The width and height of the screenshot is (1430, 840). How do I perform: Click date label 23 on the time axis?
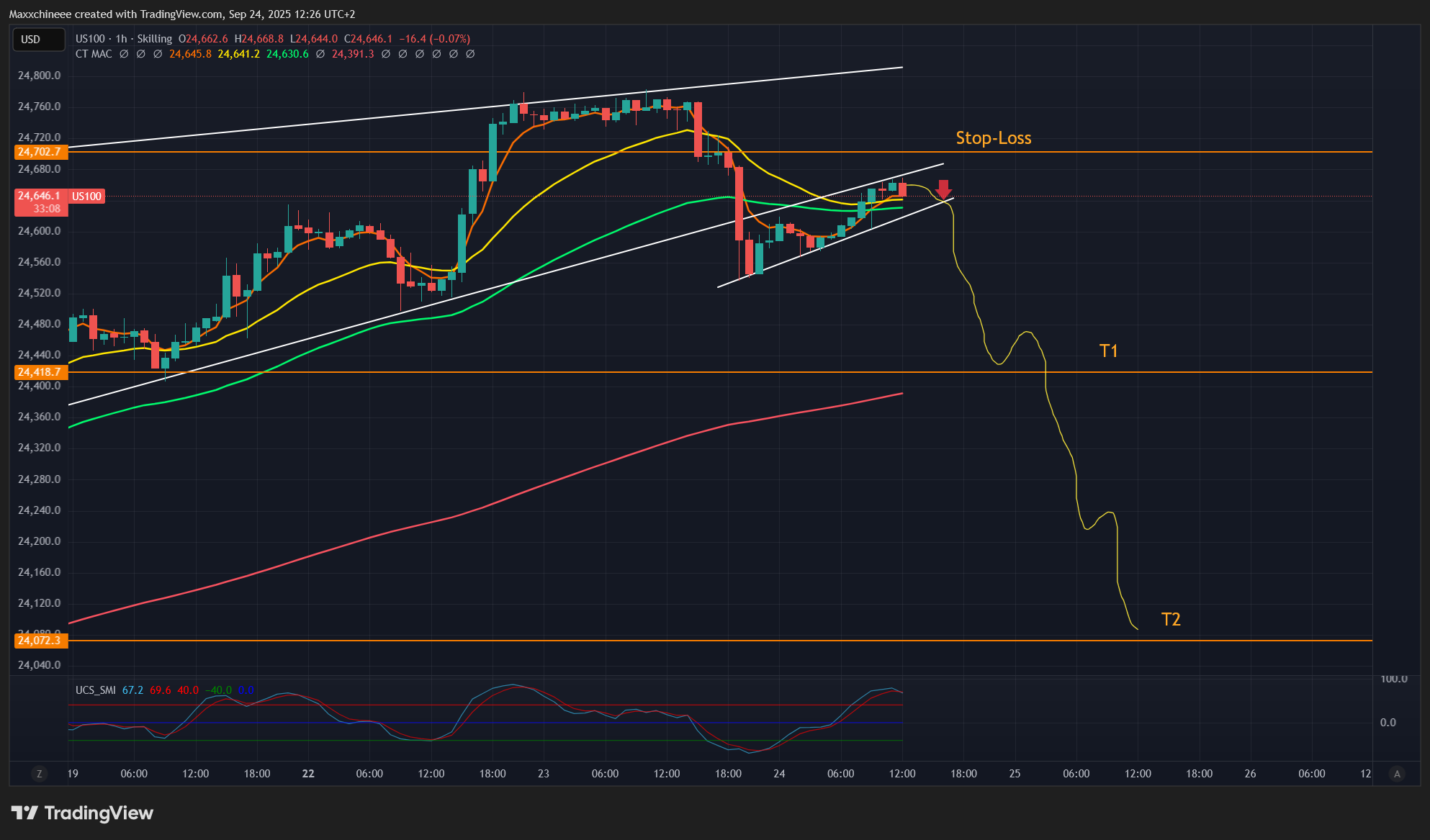[x=544, y=774]
